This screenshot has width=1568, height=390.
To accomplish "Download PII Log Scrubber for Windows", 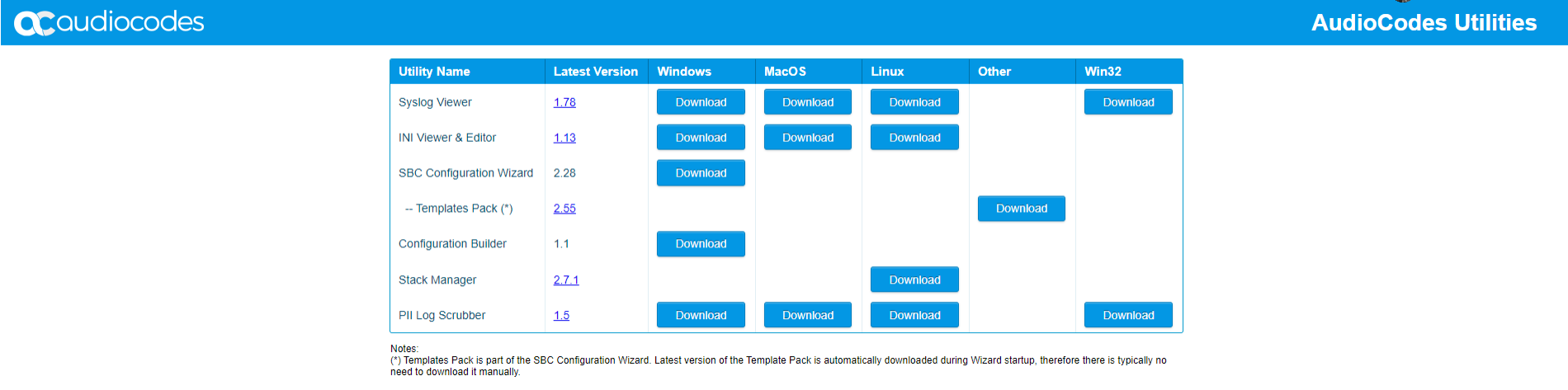I will [x=701, y=316].
